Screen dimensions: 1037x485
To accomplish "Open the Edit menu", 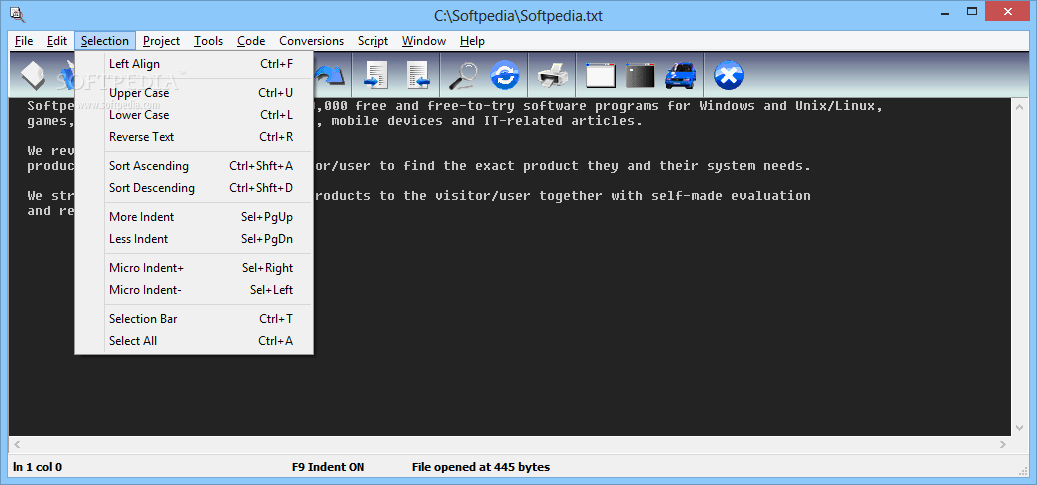I will pos(57,41).
